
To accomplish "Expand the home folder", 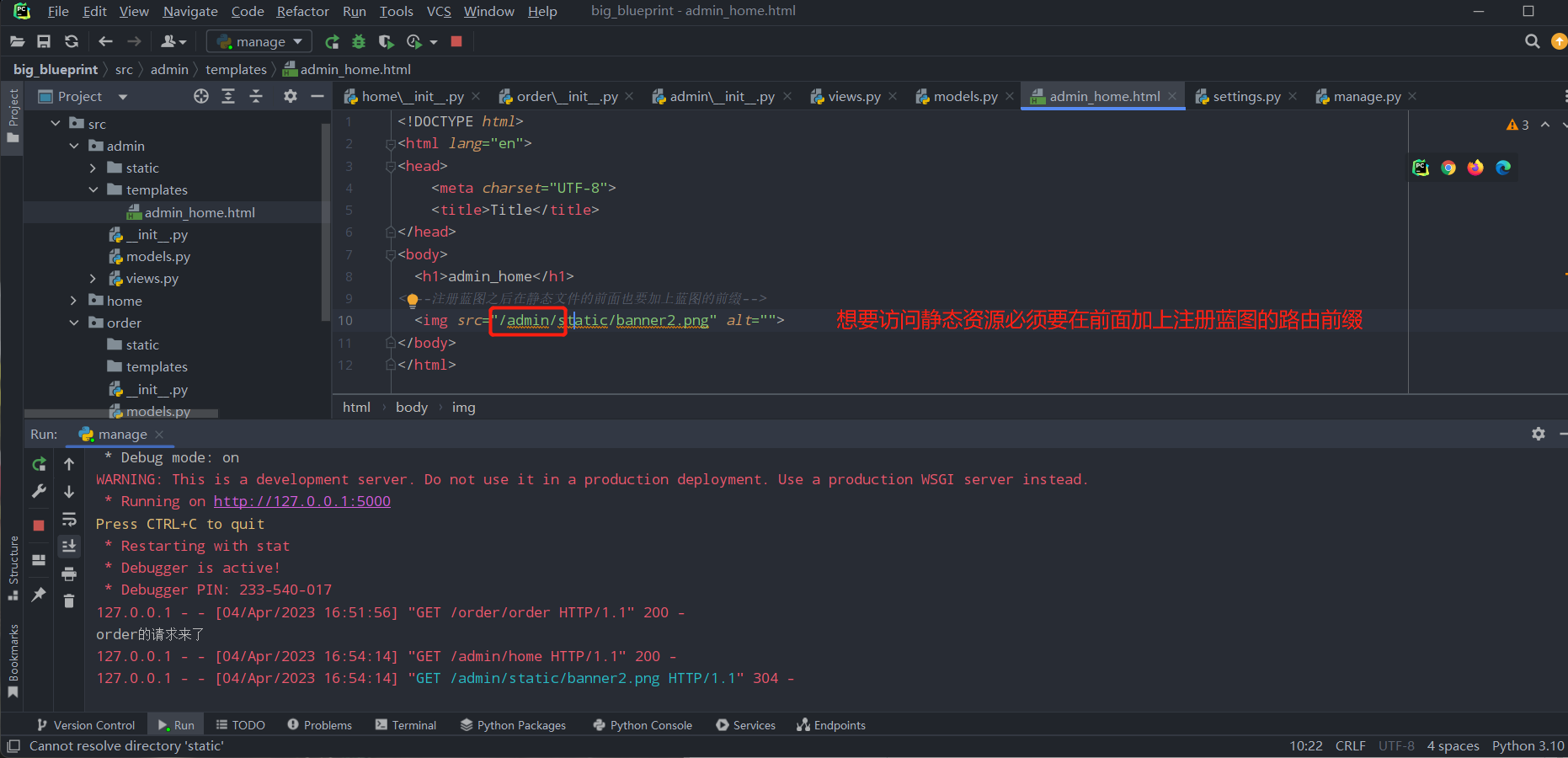I will click(x=74, y=301).
